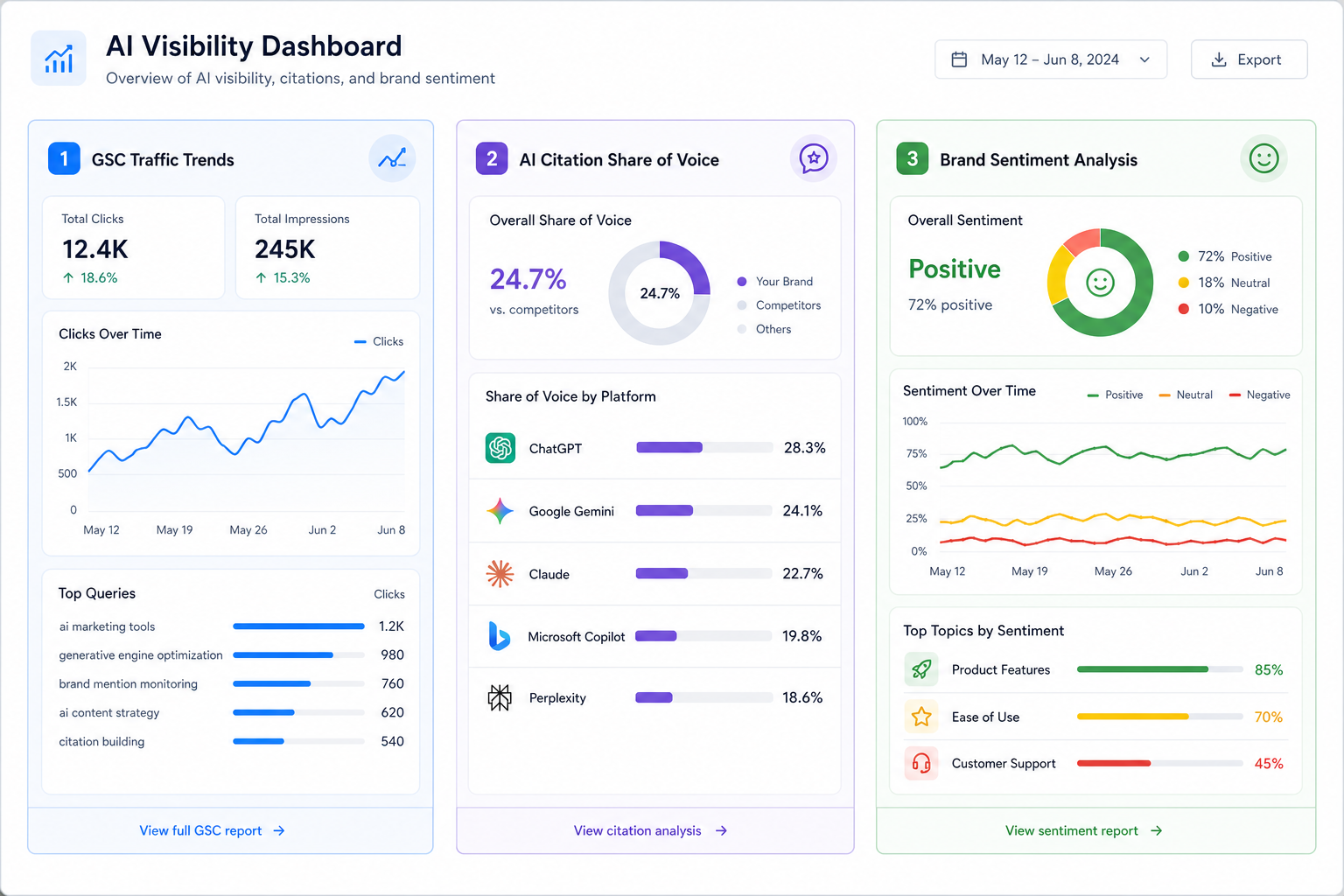Toggle Positive line in Sentiment Over Time legend

pyautogui.click(x=1115, y=395)
